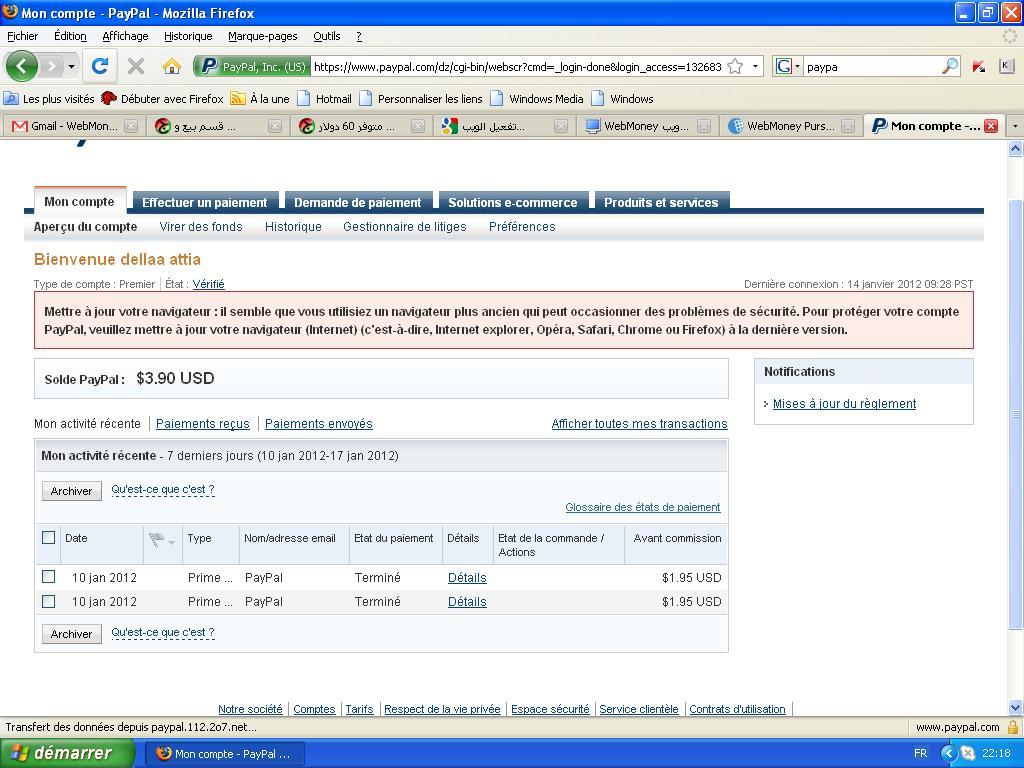Open the Windows Media bookmark
The image size is (1024, 768).
[x=537, y=99]
